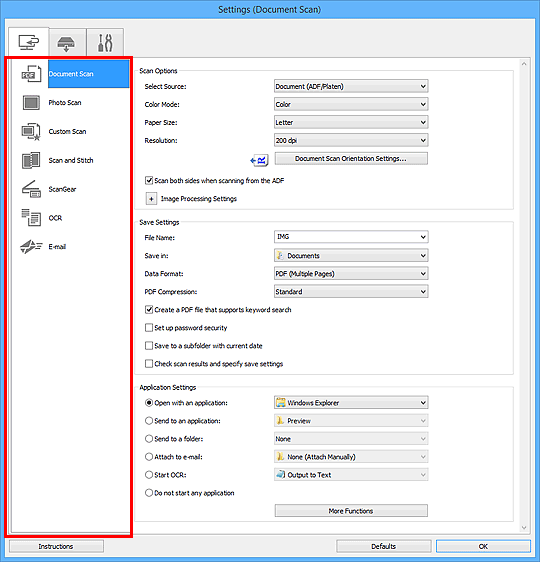The width and height of the screenshot is (540, 562).
Task: Select Do not start any application
Action: click(149, 493)
